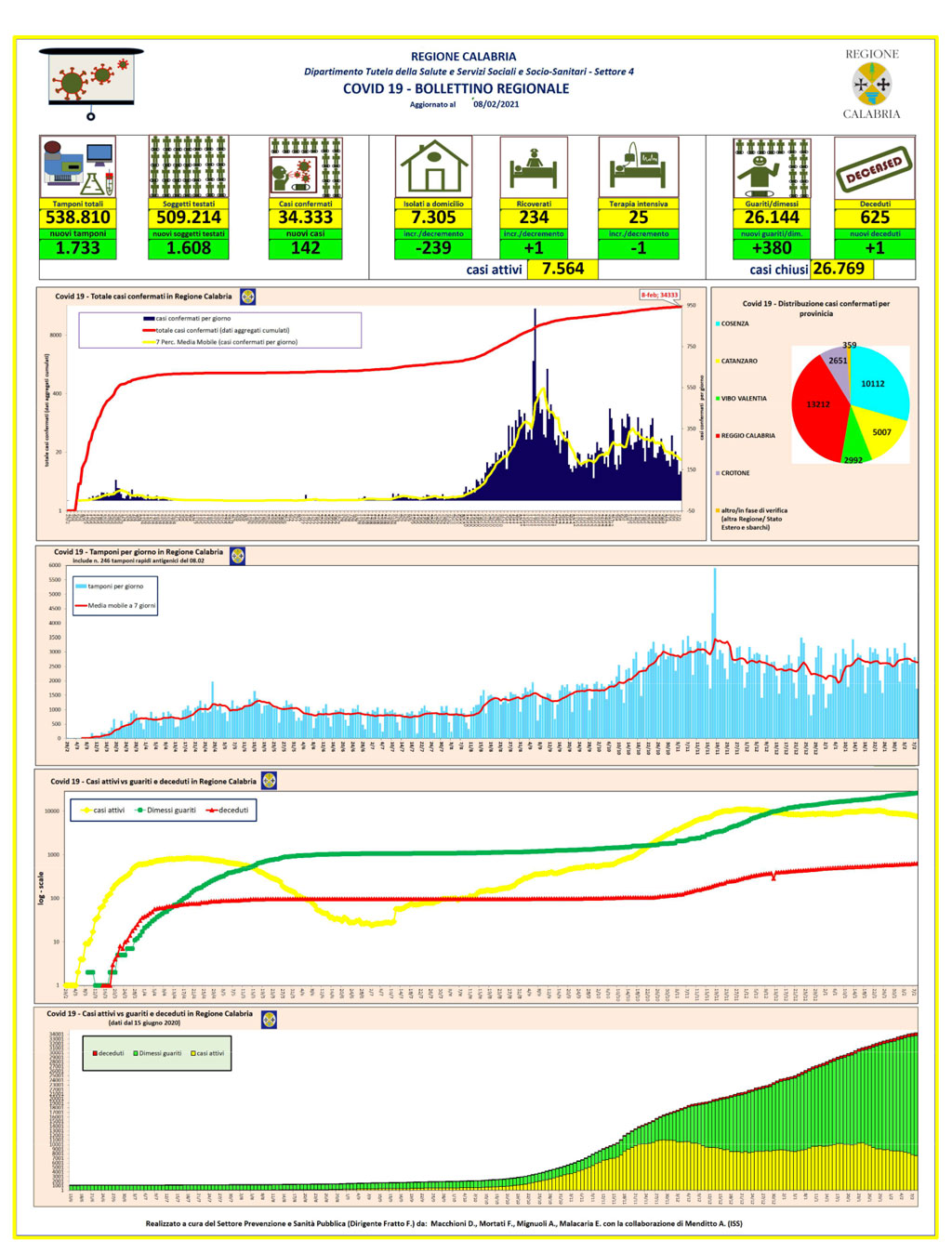Image resolution: width=952 pixels, height=1253 pixels.
Task: Click the 8-feb 34333 chart data label
Action: point(659,295)
